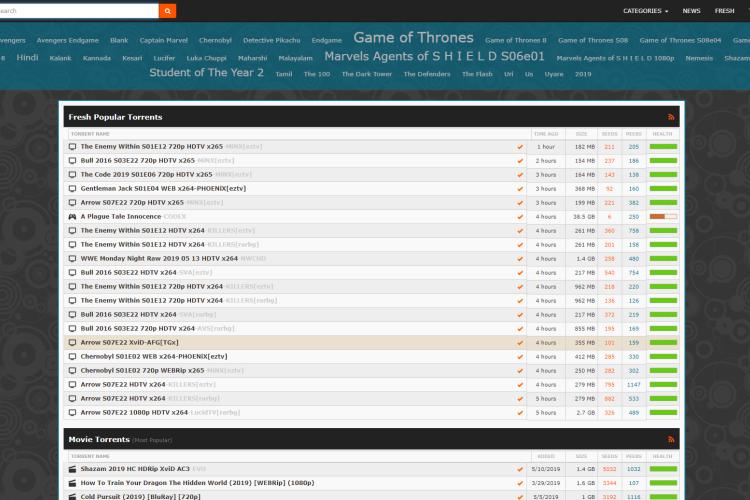The height and width of the screenshot is (500, 750).
Task: Click the 5/10/2019 added date cell
Action: tap(545, 469)
